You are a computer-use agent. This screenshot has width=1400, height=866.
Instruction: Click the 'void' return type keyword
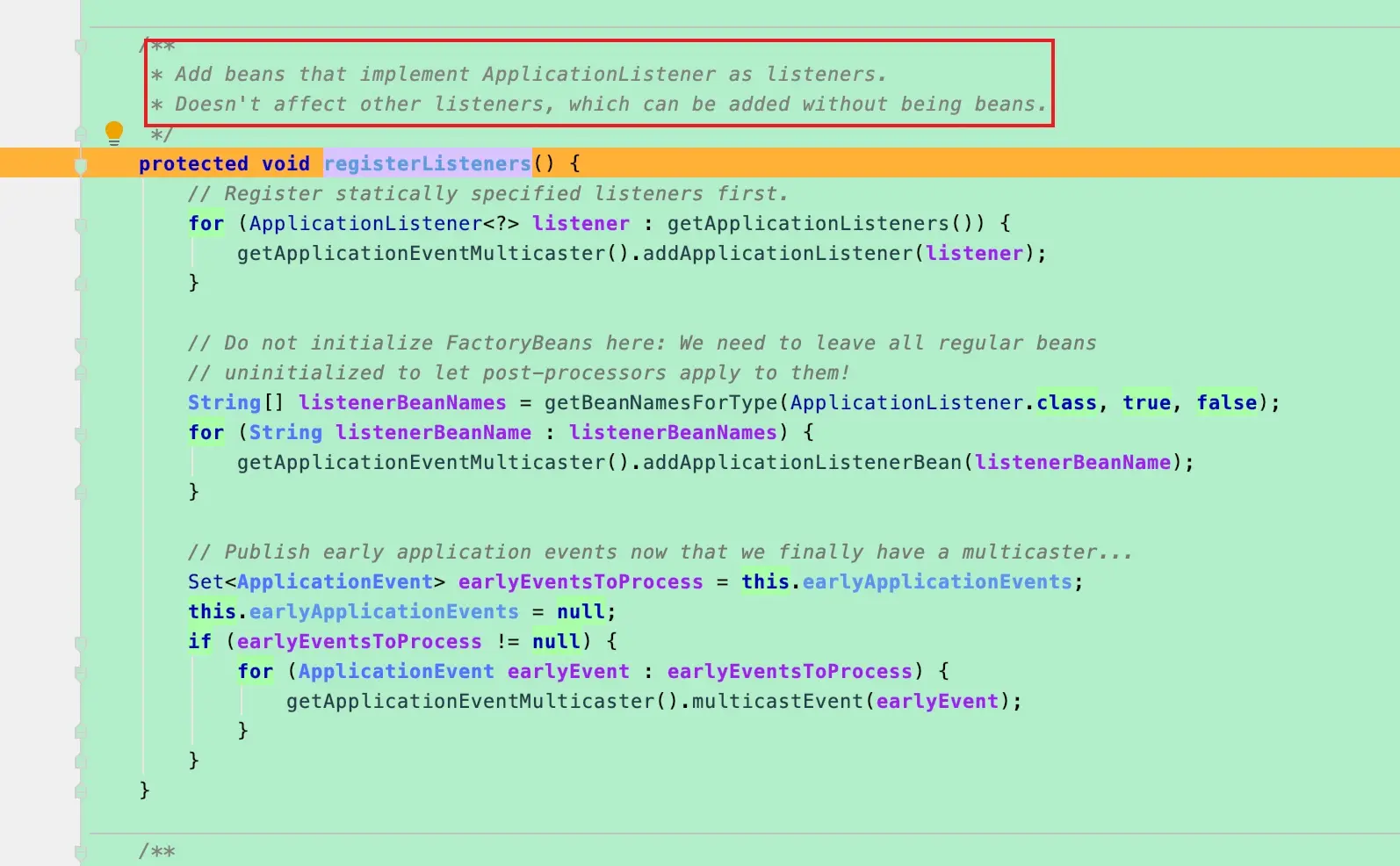285,163
